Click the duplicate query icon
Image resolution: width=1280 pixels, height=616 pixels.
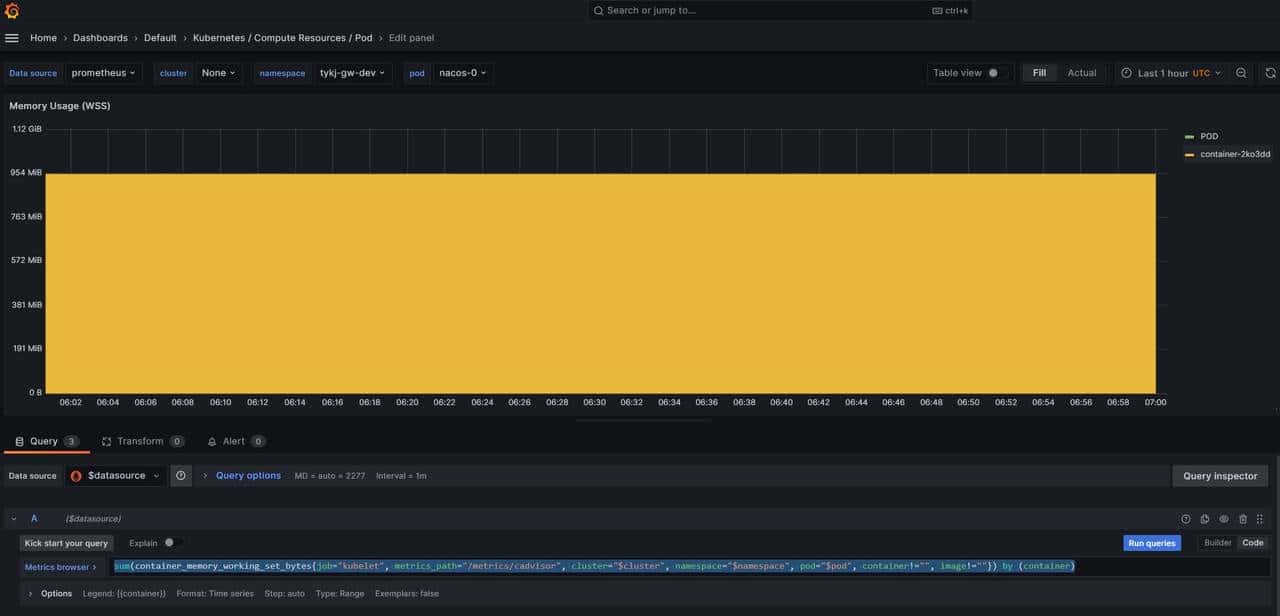(1204, 518)
